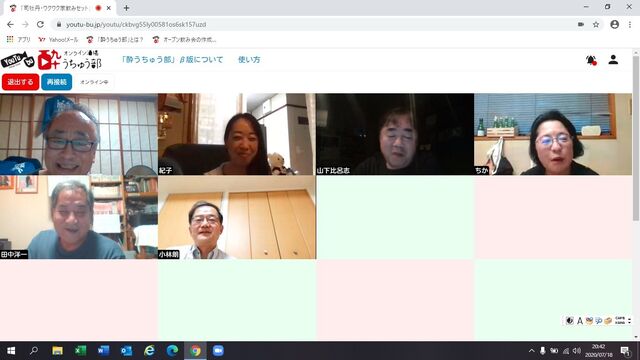Screen dimensions: 640x360
Task: Open Microsoft Edge from taskbar
Action: click(x=172, y=351)
